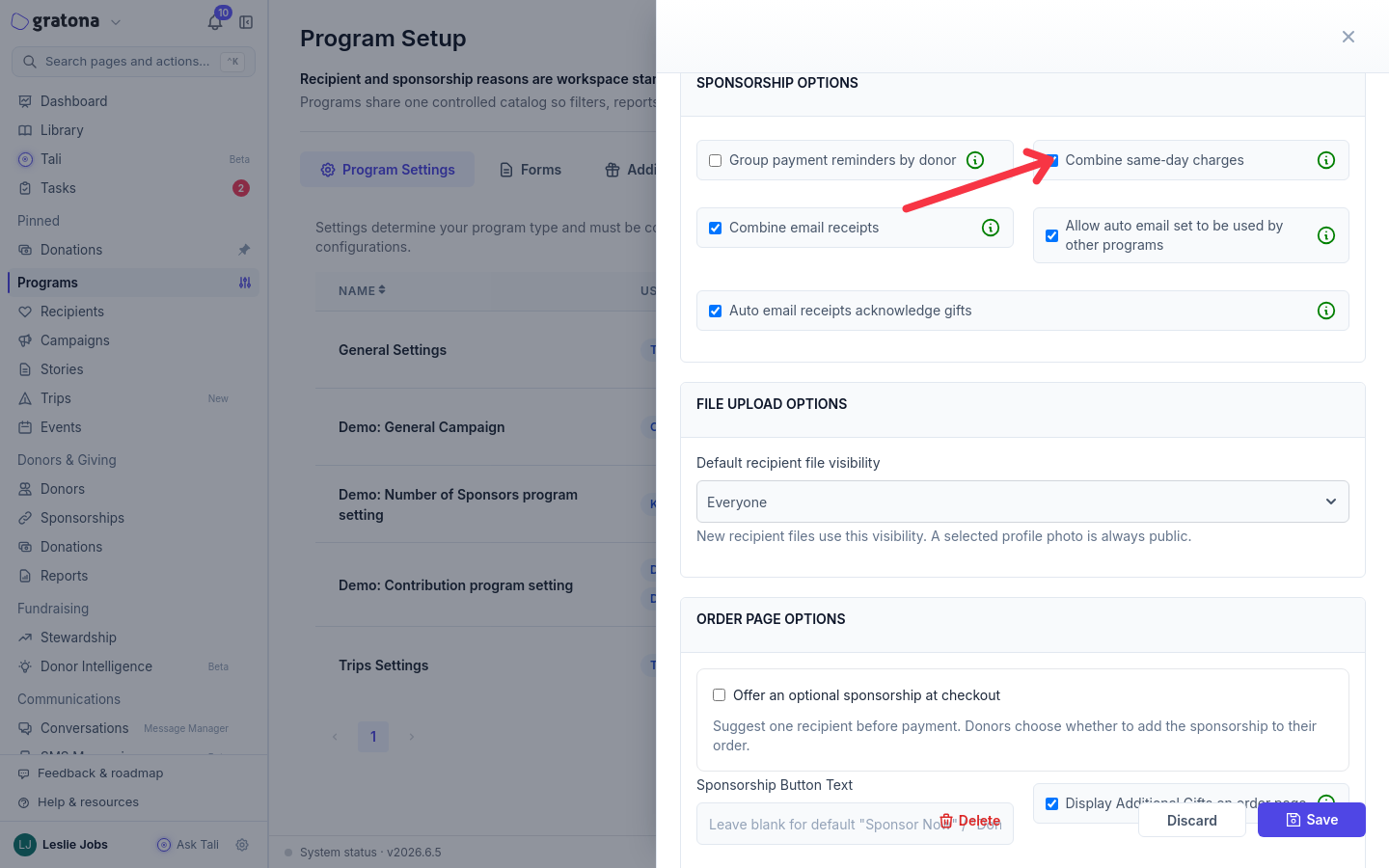Uncheck Combine same-day charges

pyautogui.click(x=1052, y=161)
